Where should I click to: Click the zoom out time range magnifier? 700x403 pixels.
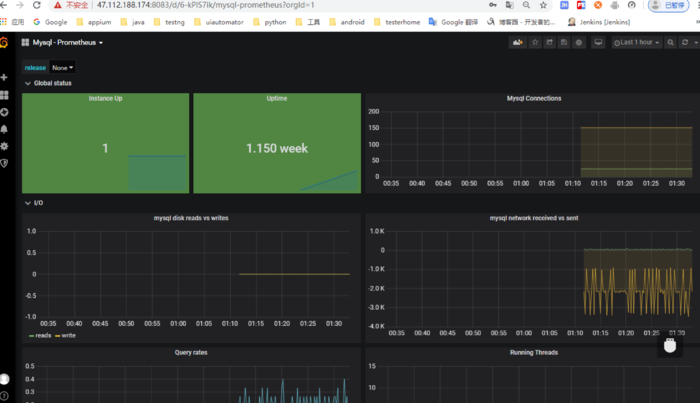670,42
